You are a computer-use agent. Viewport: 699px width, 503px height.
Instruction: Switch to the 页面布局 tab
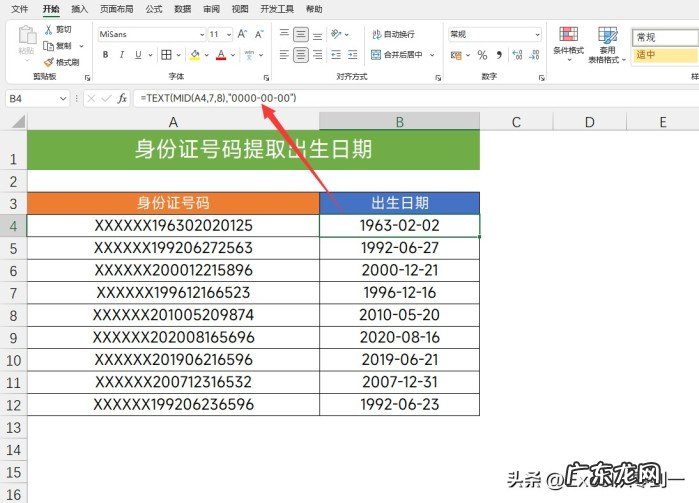116,9
